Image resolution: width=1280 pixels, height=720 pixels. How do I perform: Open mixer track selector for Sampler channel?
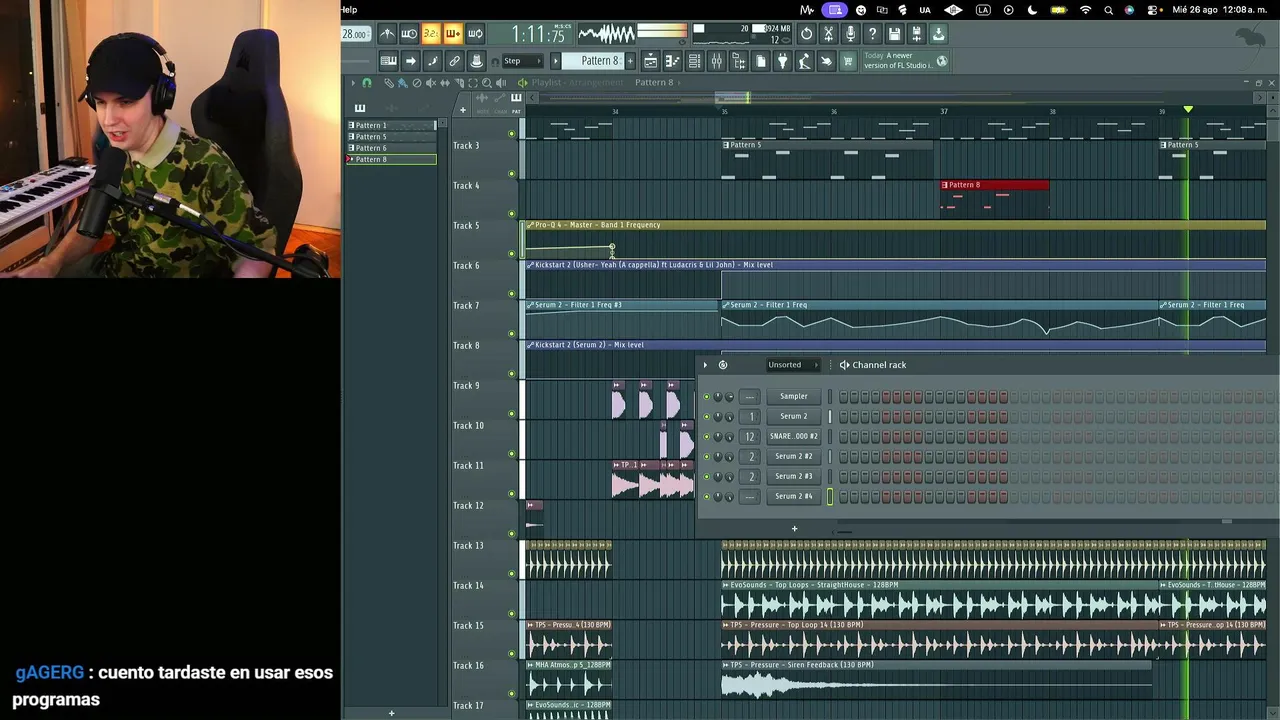click(751, 397)
